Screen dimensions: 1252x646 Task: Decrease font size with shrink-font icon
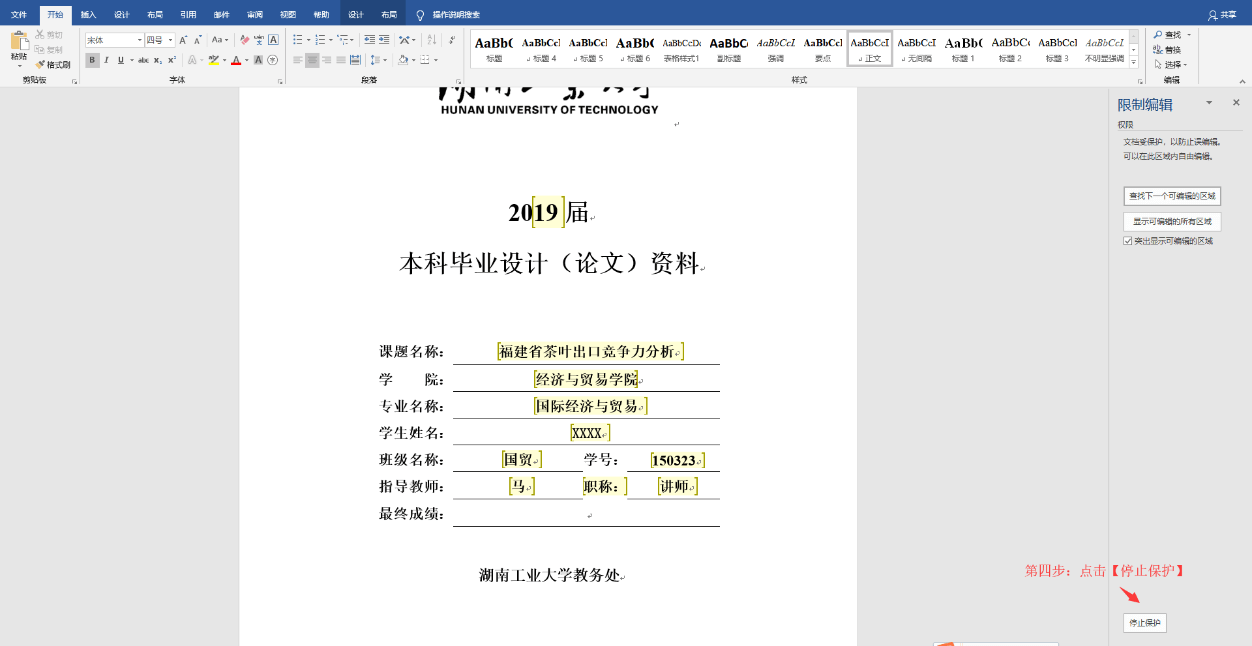pyautogui.click(x=198, y=40)
